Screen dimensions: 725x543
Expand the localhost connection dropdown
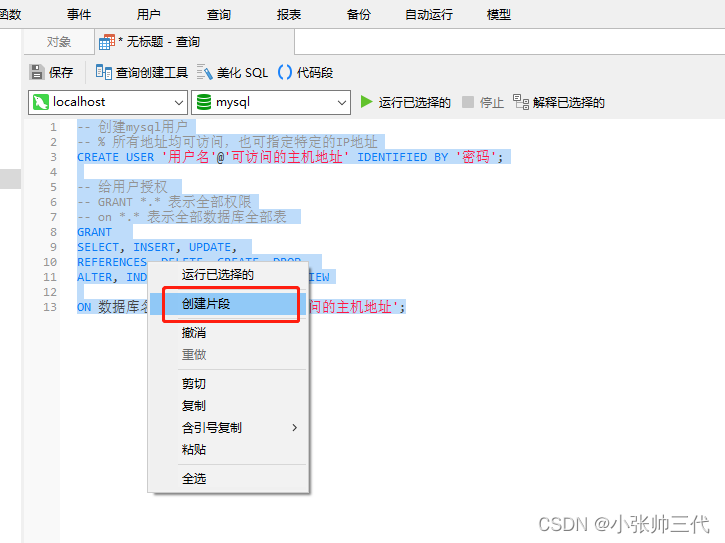178,102
